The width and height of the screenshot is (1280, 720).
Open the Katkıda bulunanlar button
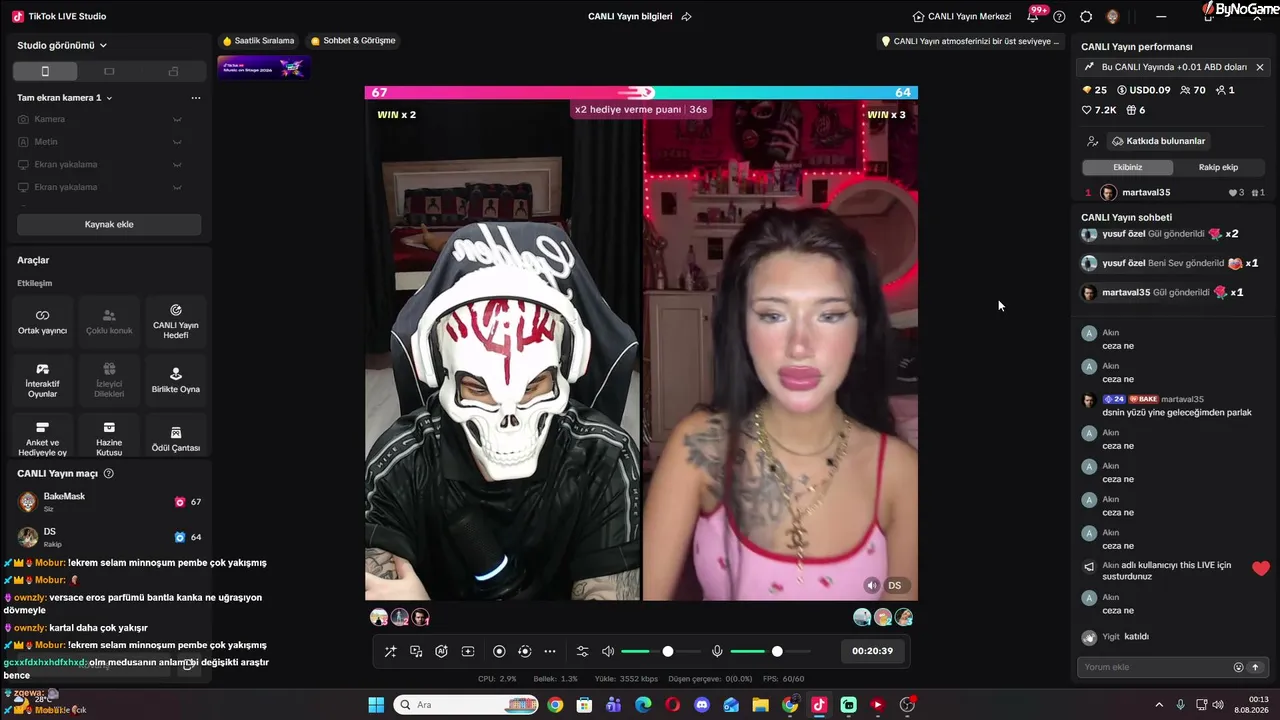pos(1159,141)
